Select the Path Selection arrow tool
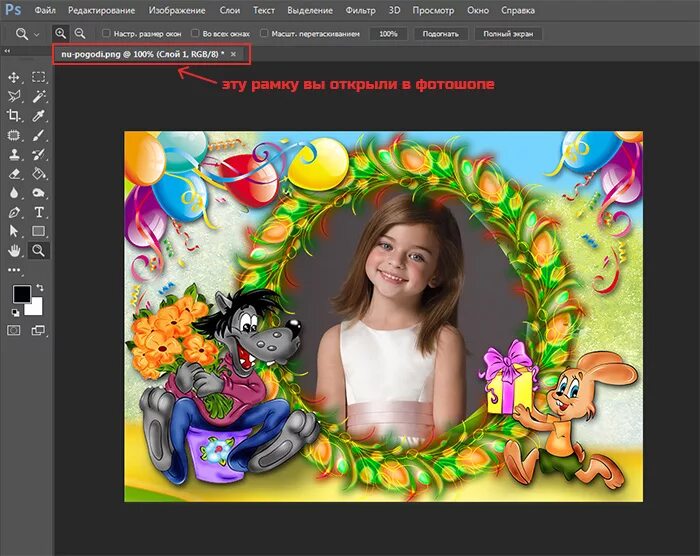700x556 pixels. [14, 231]
